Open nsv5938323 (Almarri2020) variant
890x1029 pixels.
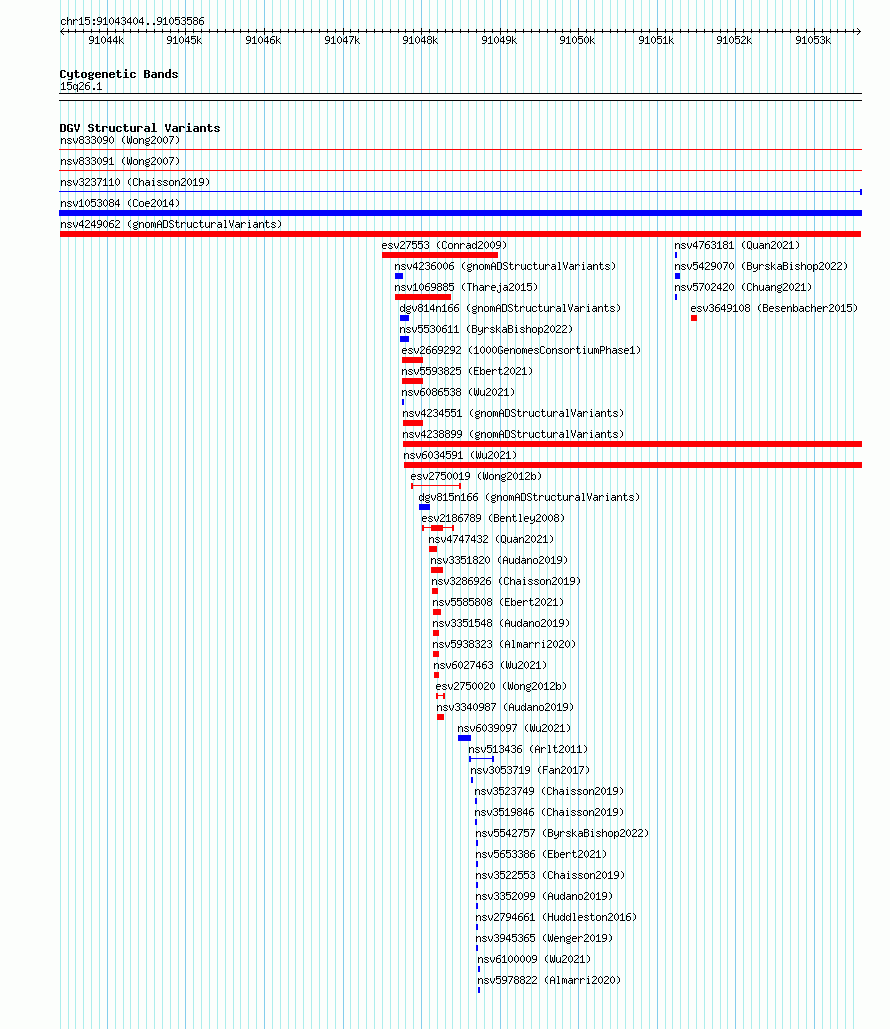click(x=504, y=644)
